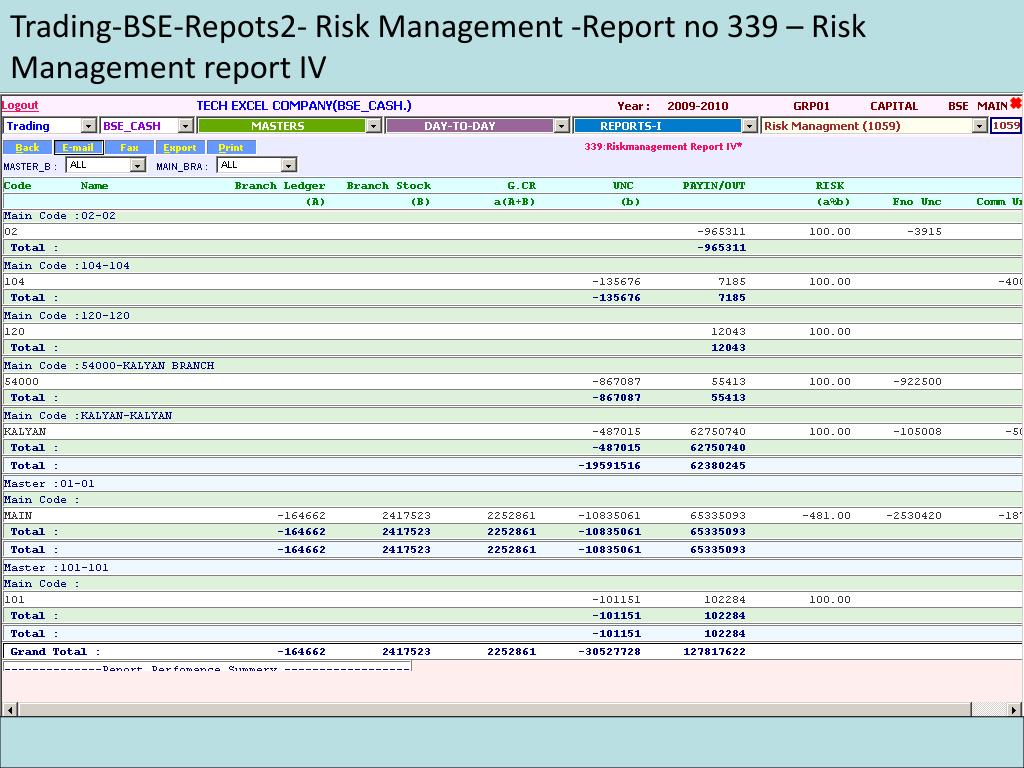Viewport: 1024px width, 768px height.
Task: Expand the BSE_CASH dropdown arrow
Action: 186,126
